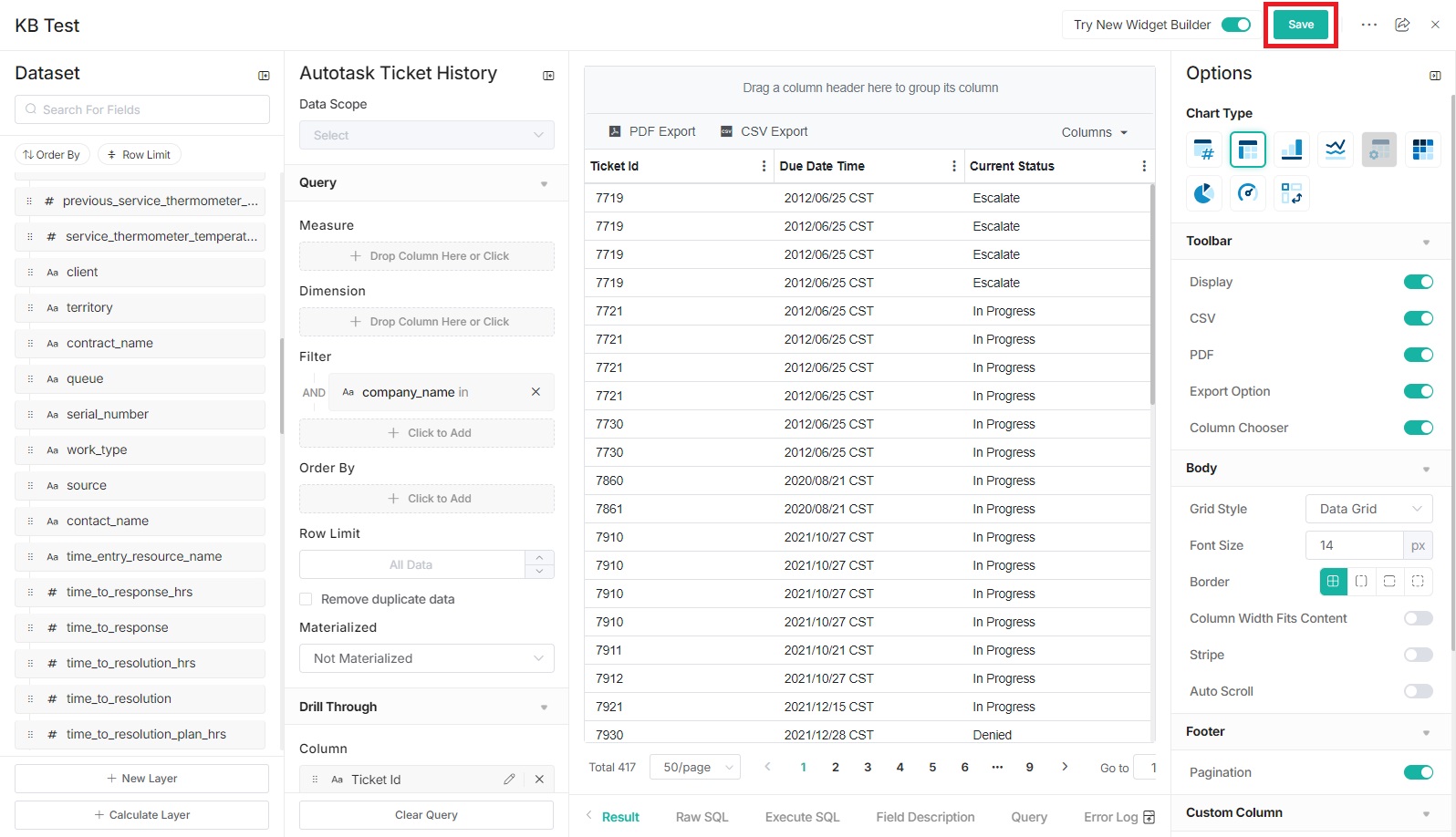Click the Save button
1456x837 pixels.
(x=1300, y=25)
